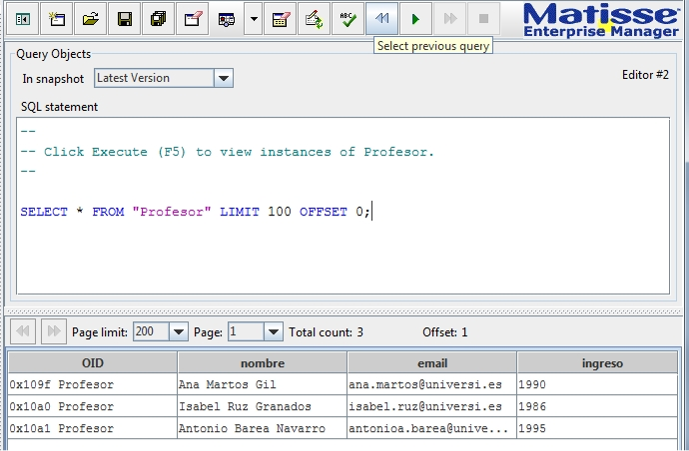The width and height of the screenshot is (689, 451).
Task: Click the window layout toolbar icon
Action: click(227, 19)
